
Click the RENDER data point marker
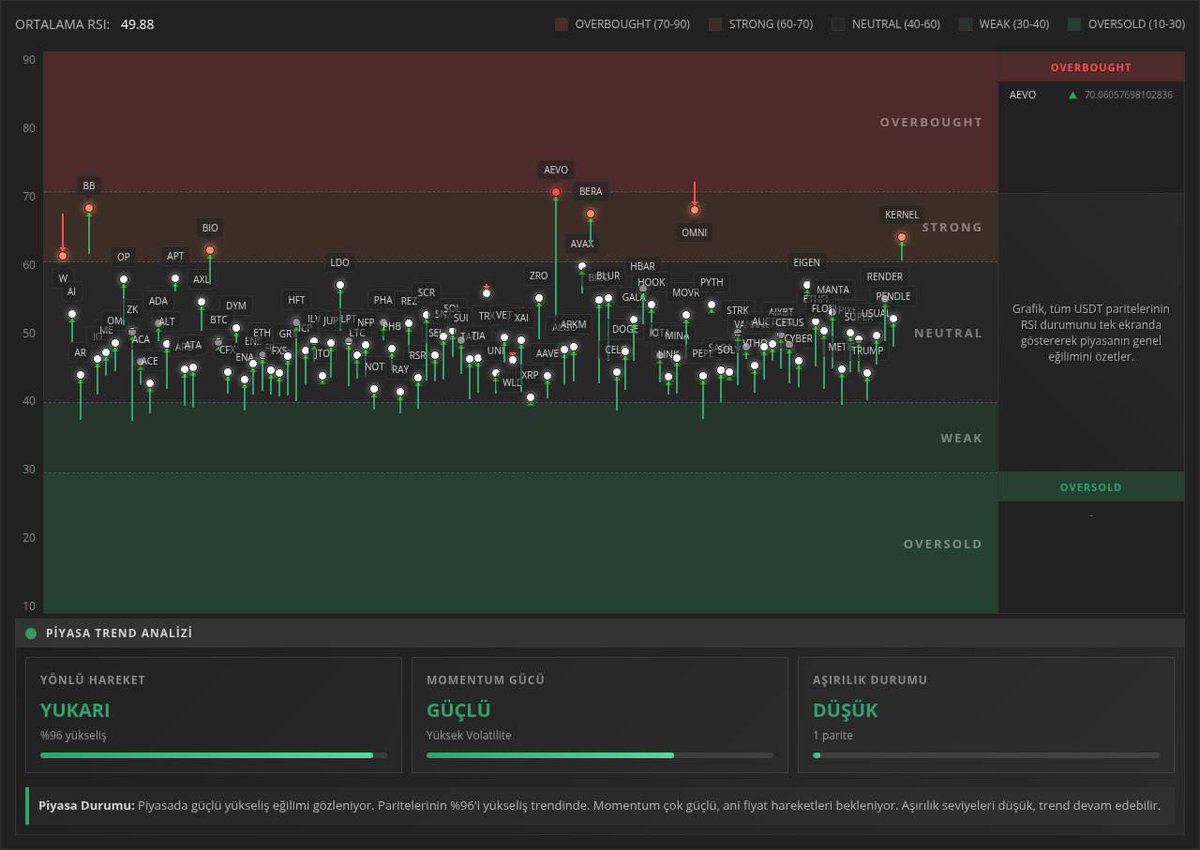click(x=885, y=299)
